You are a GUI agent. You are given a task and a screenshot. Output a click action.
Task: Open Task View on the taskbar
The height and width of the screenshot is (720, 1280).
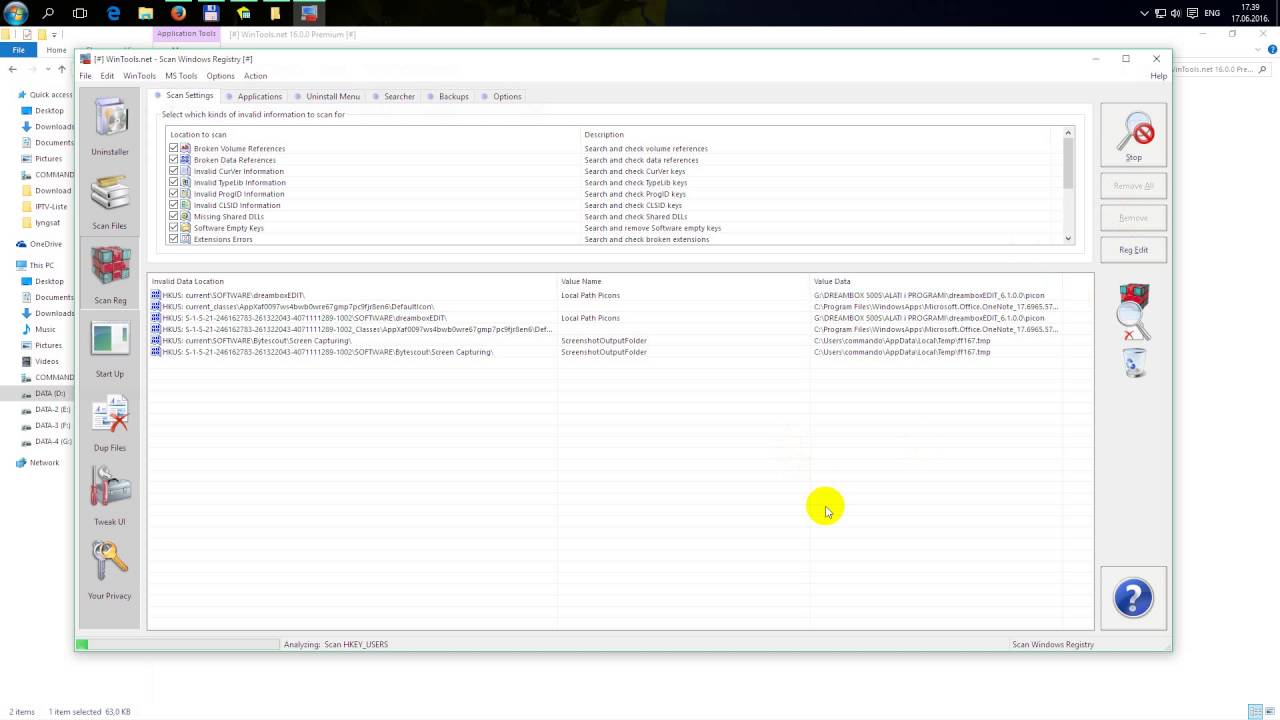(x=80, y=13)
